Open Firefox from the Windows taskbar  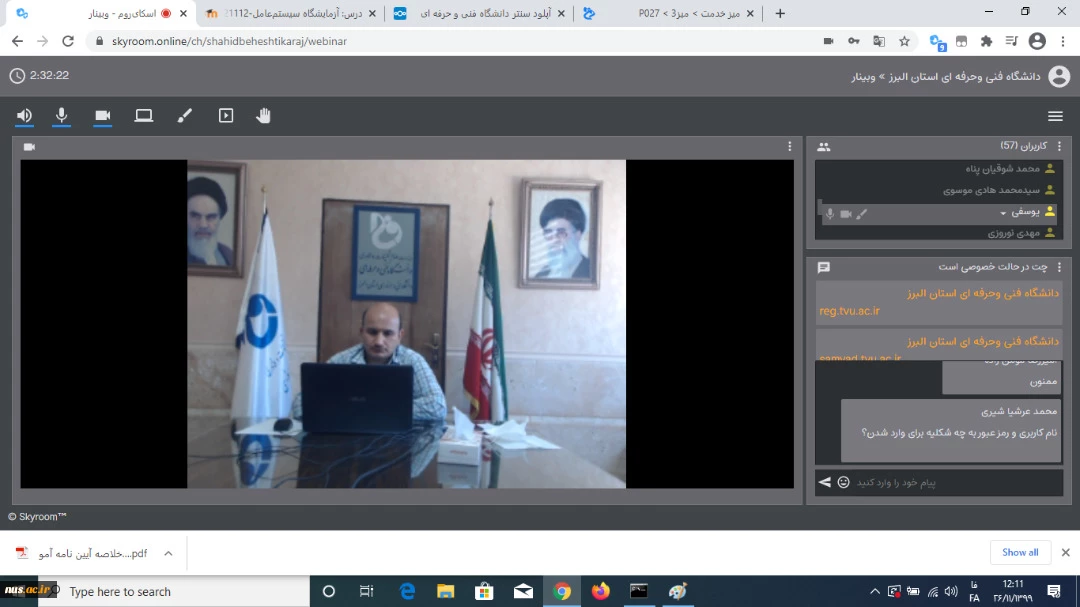pyautogui.click(x=600, y=591)
